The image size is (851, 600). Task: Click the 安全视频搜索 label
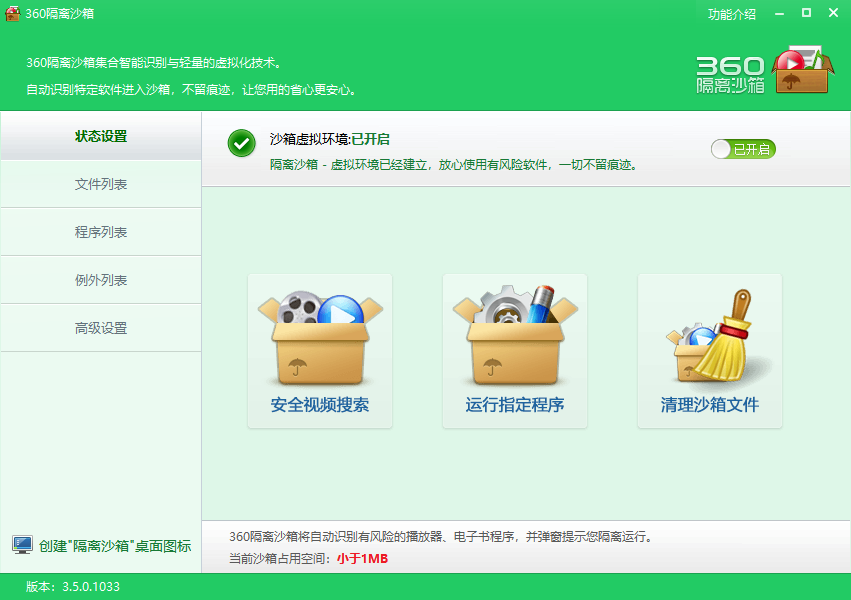(x=320, y=405)
